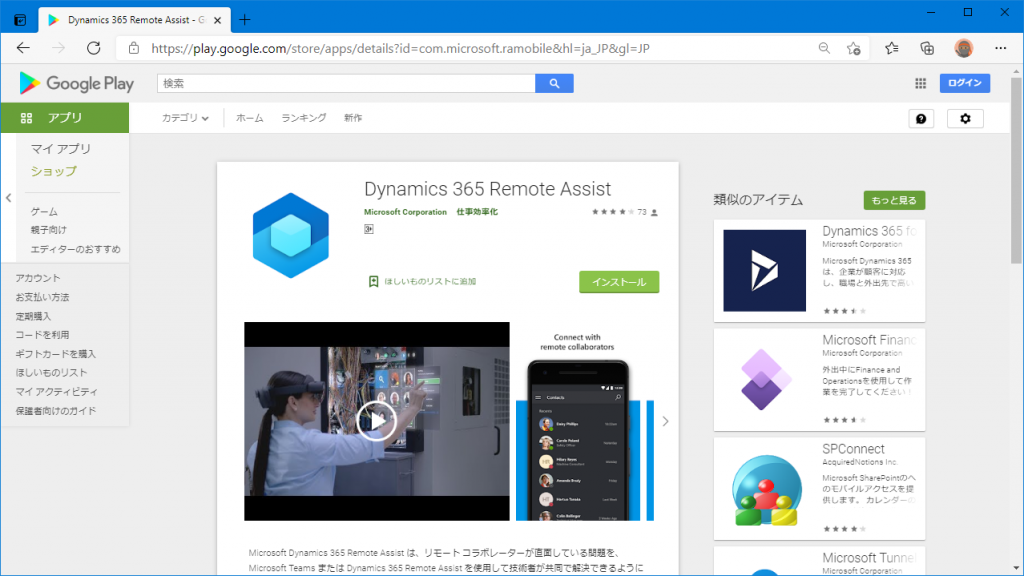
Task: Open the browser profile avatar
Action: coord(963,48)
